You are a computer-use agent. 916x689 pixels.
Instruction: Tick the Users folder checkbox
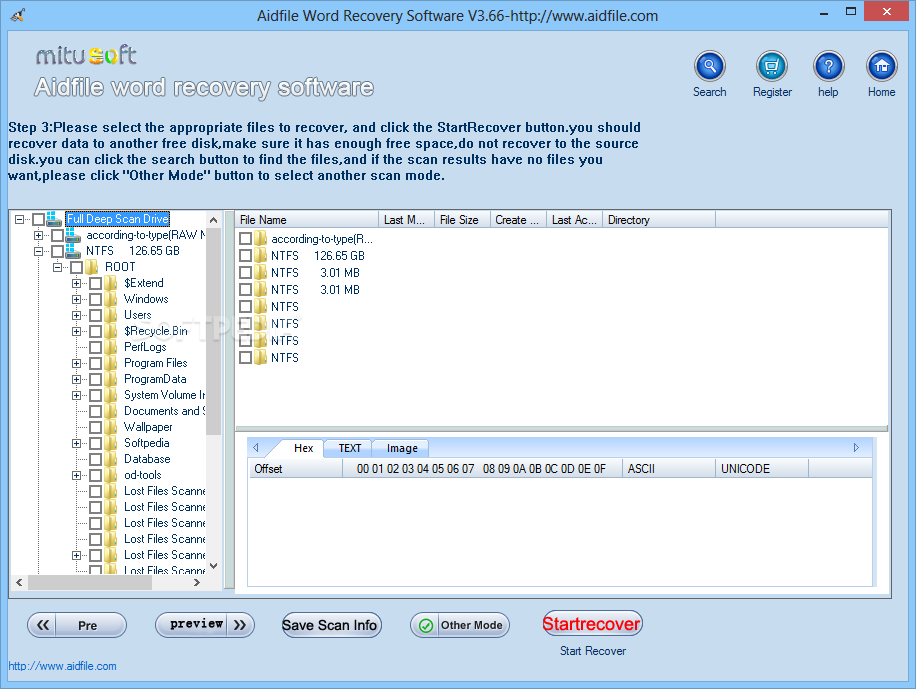[96, 315]
